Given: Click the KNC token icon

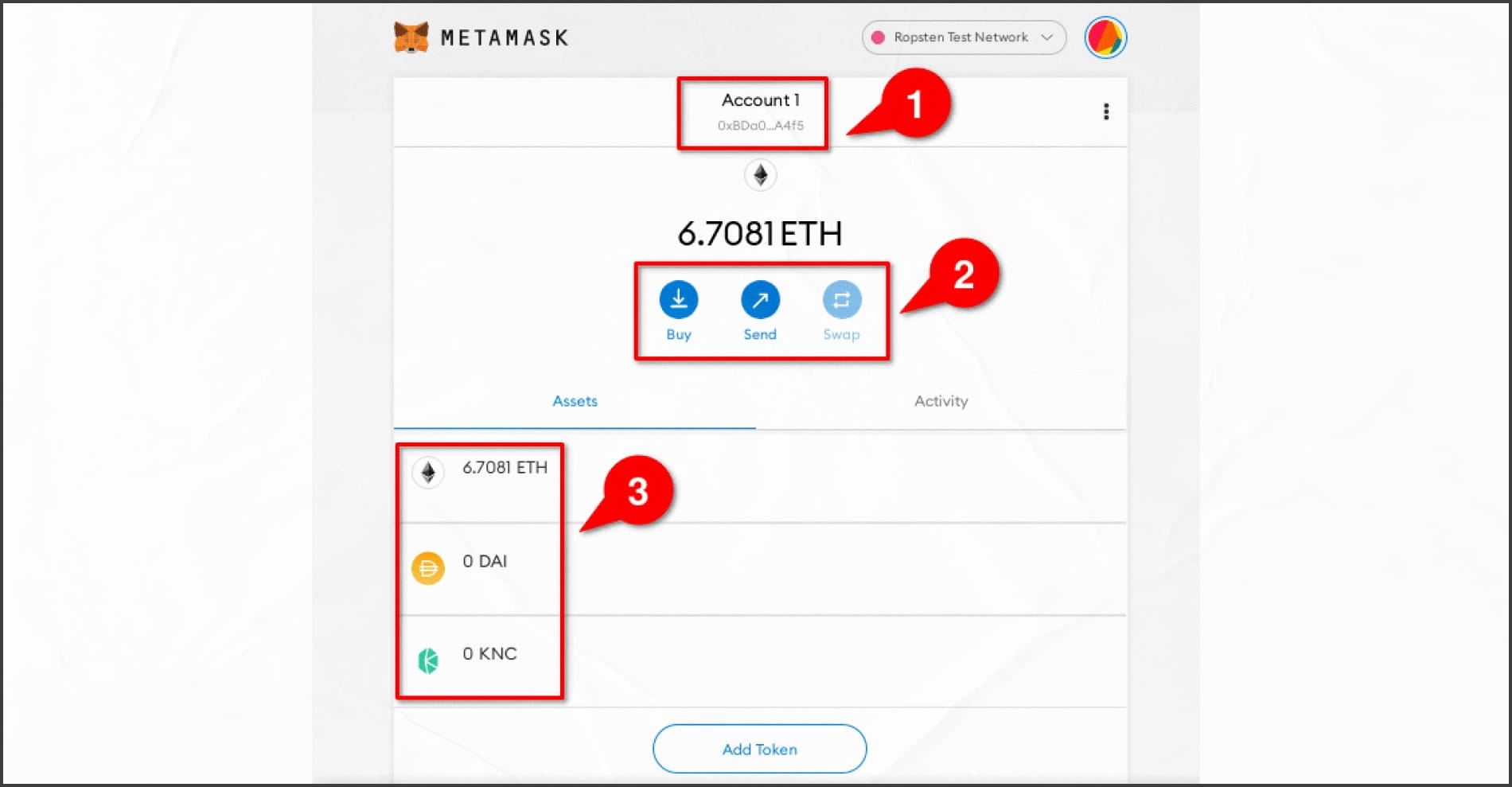Looking at the screenshot, I should coord(428,660).
